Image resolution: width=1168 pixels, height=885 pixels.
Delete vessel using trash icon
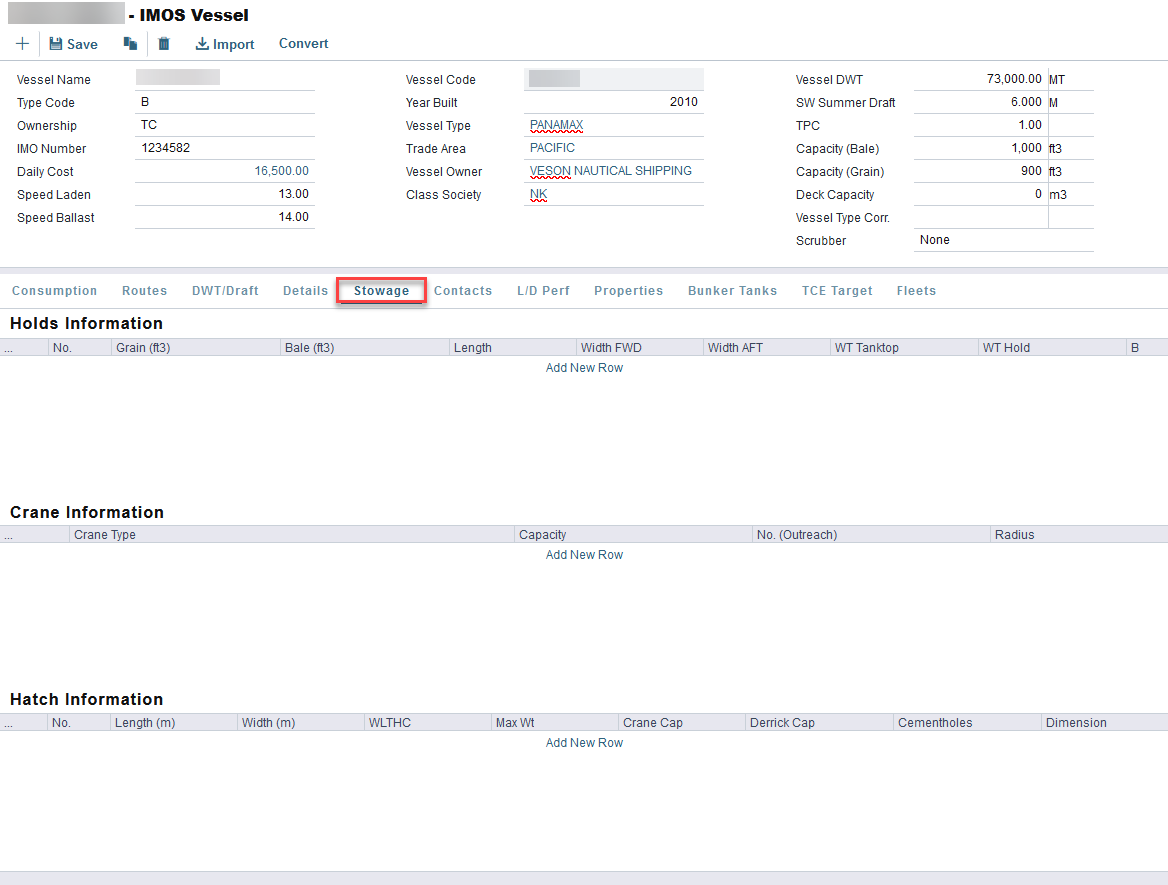[x=164, y=44]
